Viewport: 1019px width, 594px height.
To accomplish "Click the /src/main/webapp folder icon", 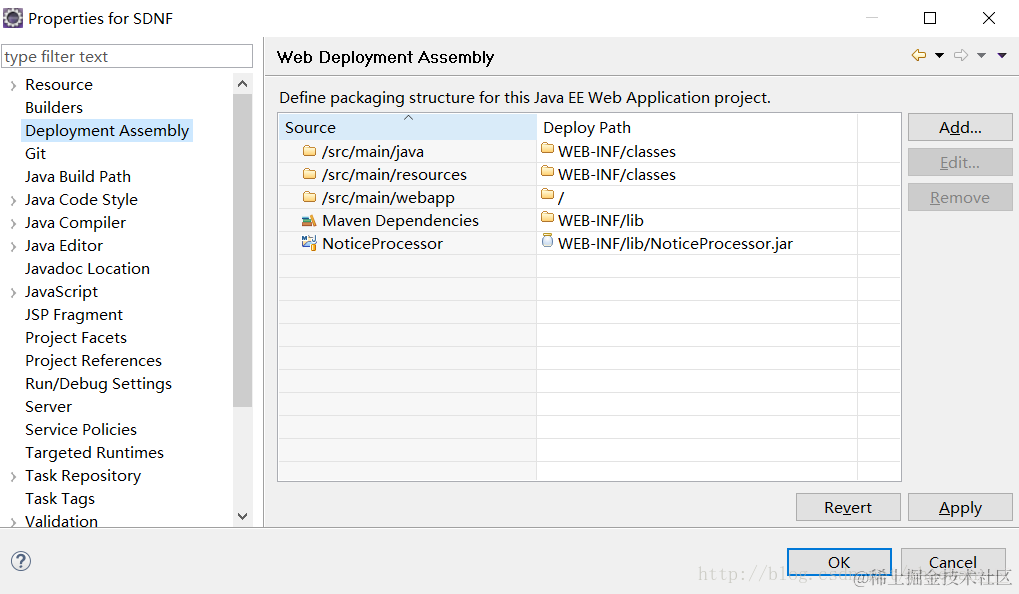I will pos(309,198).
